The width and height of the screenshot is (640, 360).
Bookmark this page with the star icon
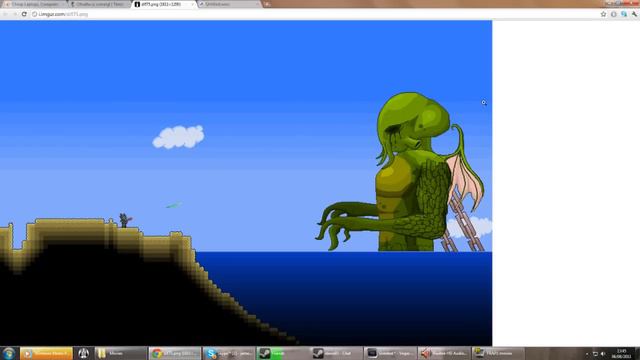click(603, 14)
